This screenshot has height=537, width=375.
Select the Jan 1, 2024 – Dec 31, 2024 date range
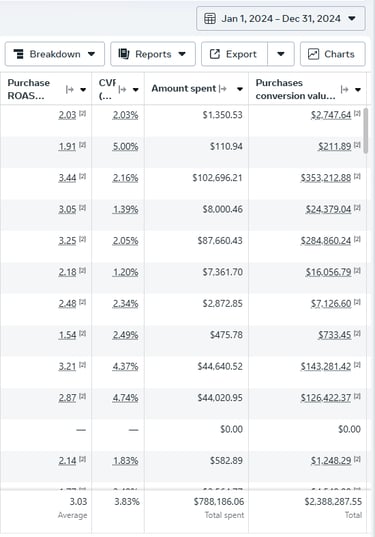point(281,18)
